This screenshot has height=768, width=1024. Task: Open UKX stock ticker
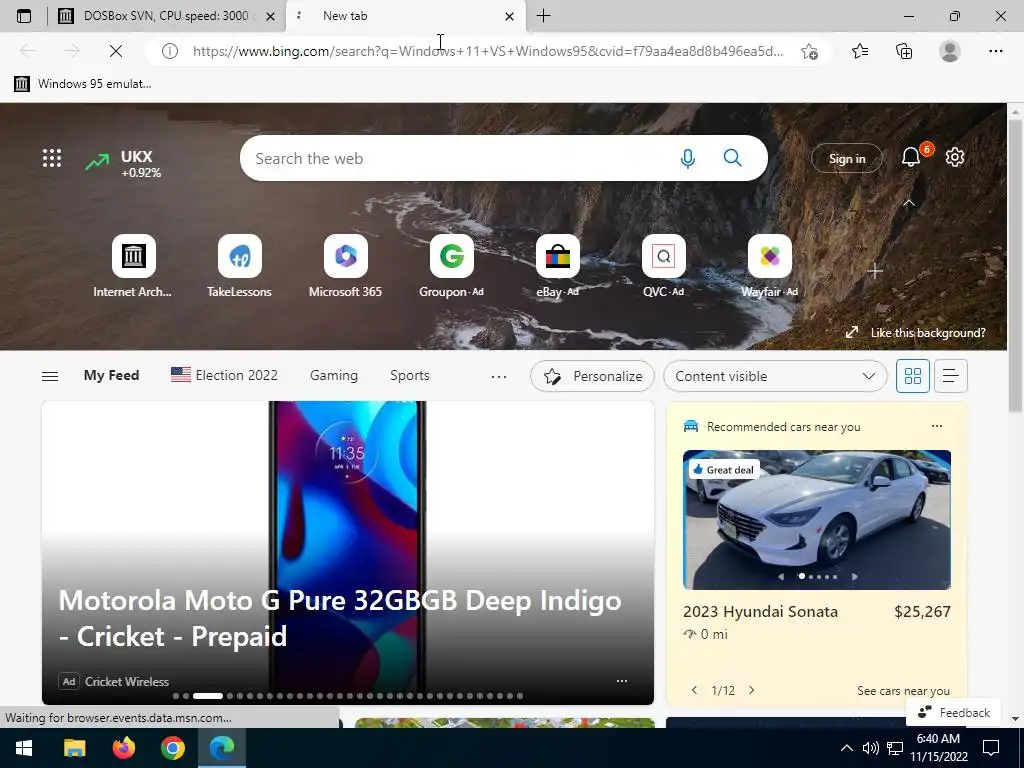(124, 163)
